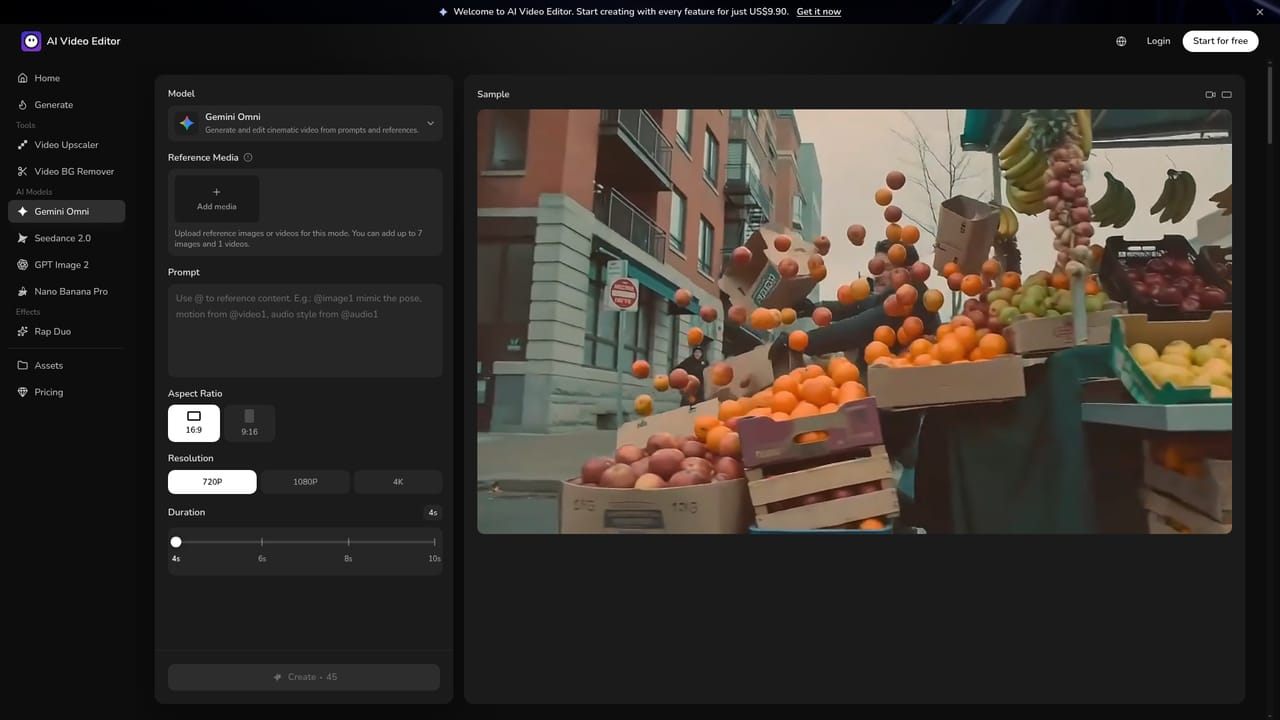This screenshot has width=1280, height=720.
Task: Click the Login link
Action: pos(1158,41)
